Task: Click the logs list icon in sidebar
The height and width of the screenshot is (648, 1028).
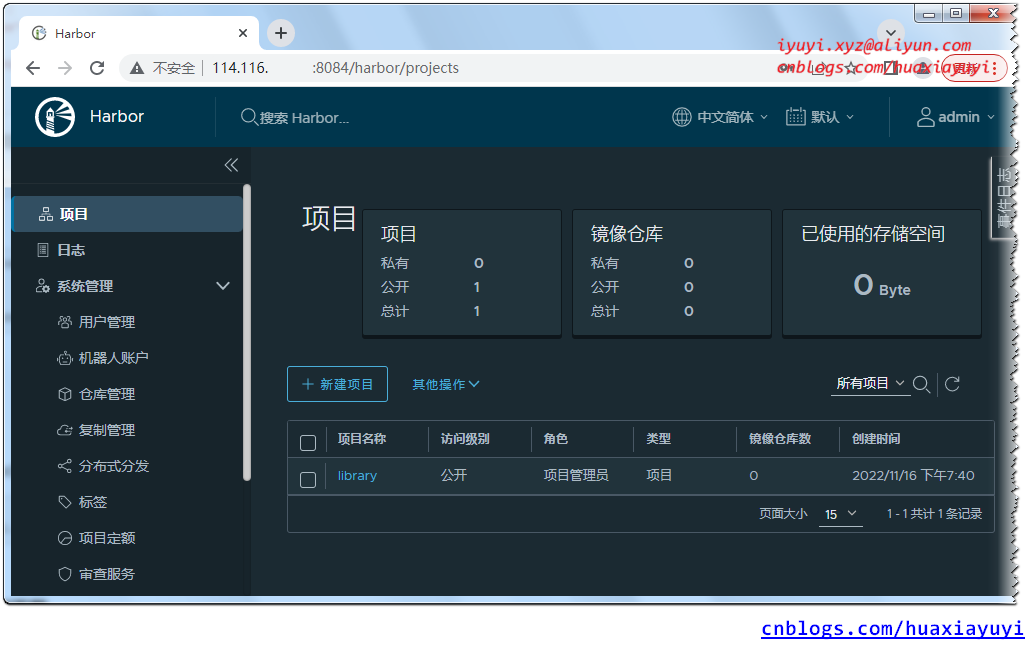Action: [43, 250]
